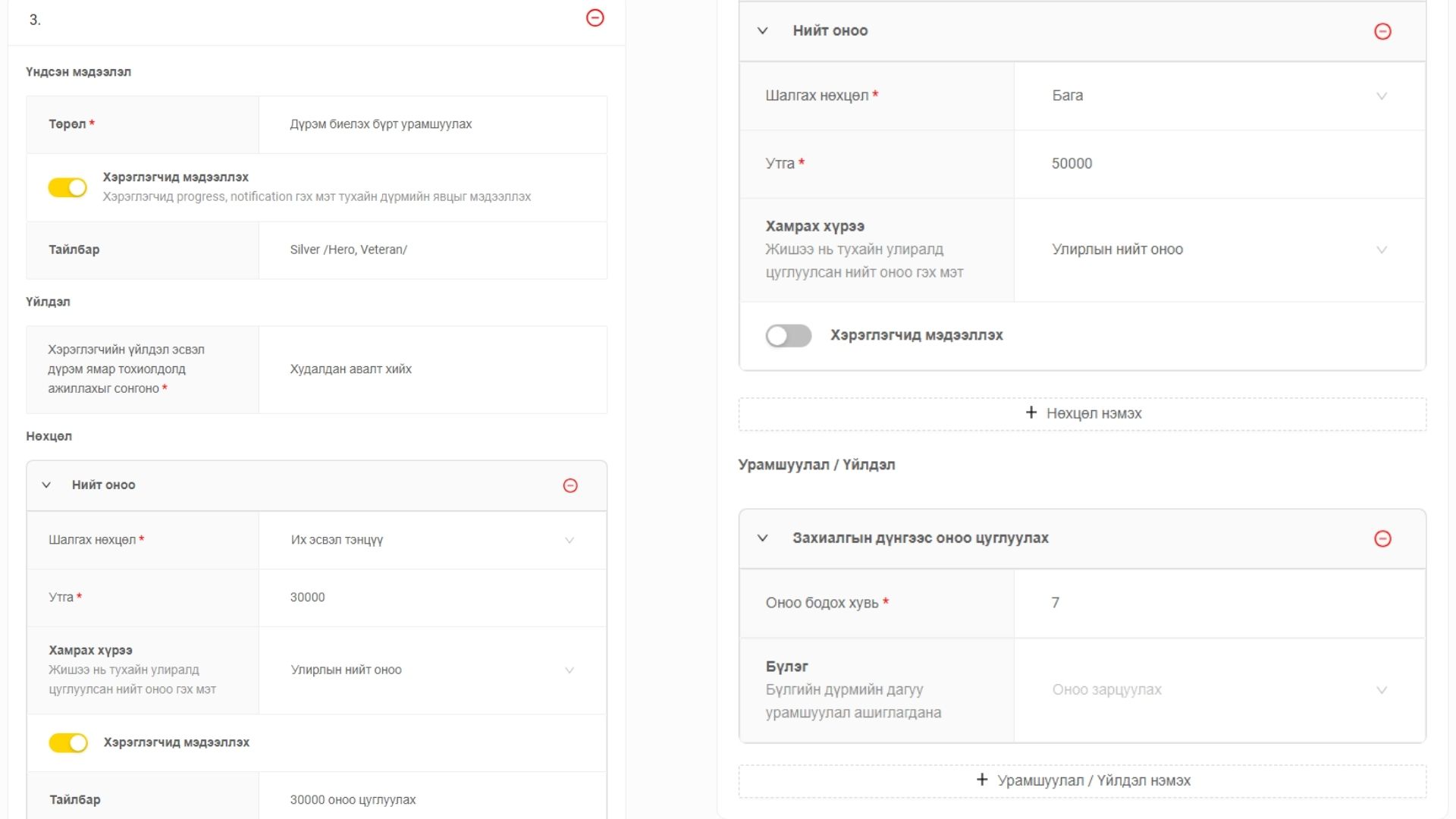Delete left Нийт оноо condition via minus icon

coord(570,485)
